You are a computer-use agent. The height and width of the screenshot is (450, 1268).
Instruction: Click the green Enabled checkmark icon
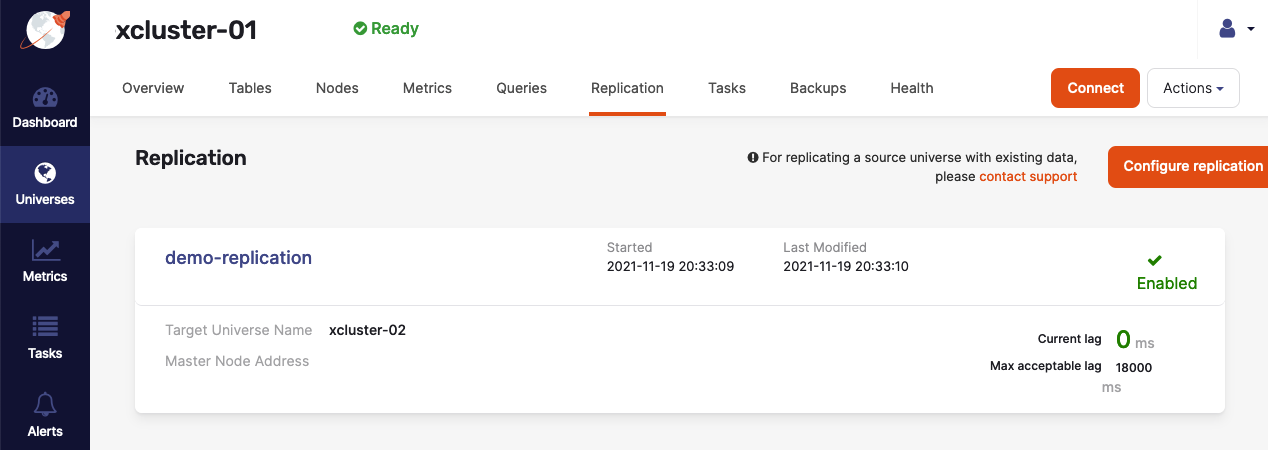coord(1155,261)
